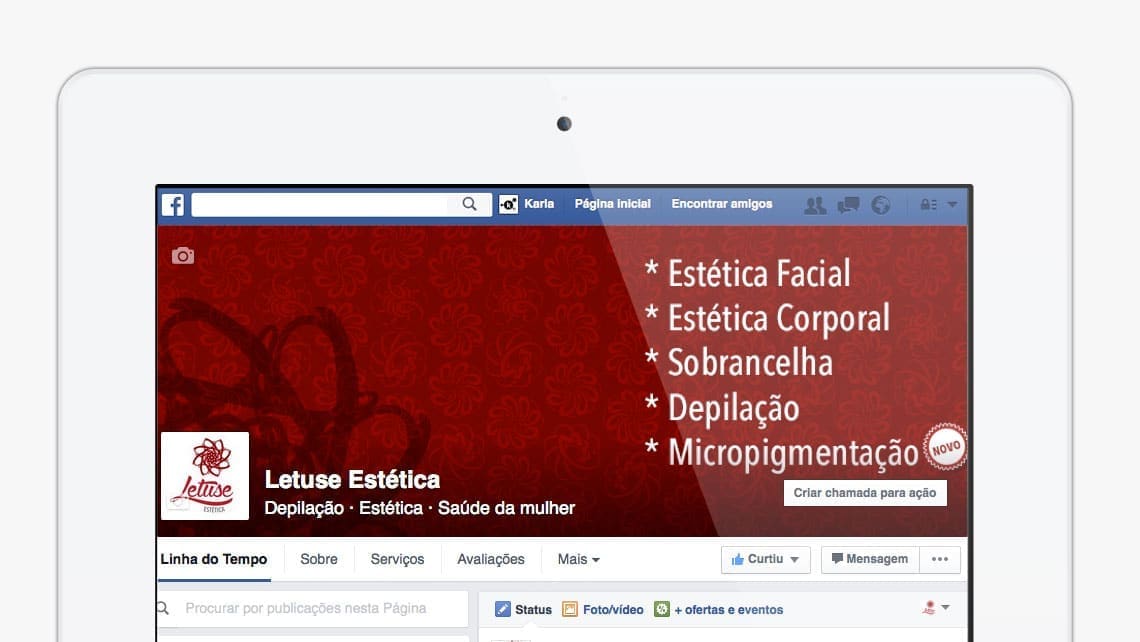Click the Facebook logo icon
Screen dimensions: 1140x642
coord(173,205)
